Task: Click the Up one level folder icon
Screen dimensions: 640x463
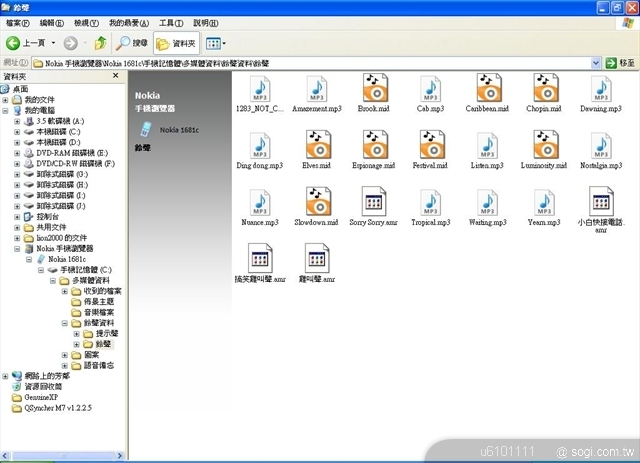Action: pyautogui.click(x=100, y=43)
